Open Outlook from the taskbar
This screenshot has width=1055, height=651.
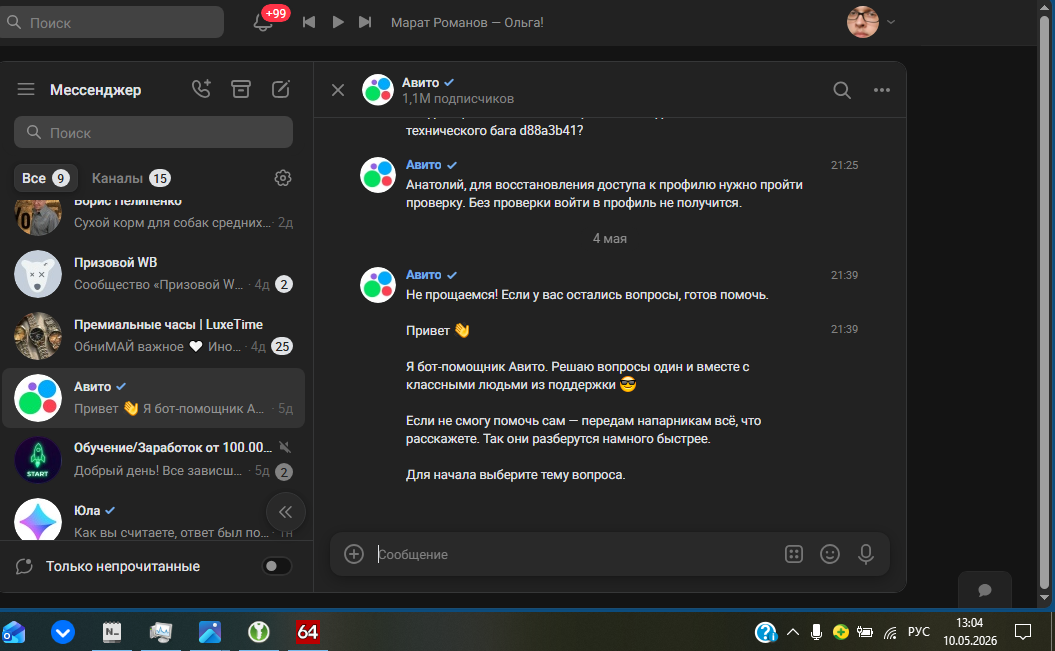(14, 632)
